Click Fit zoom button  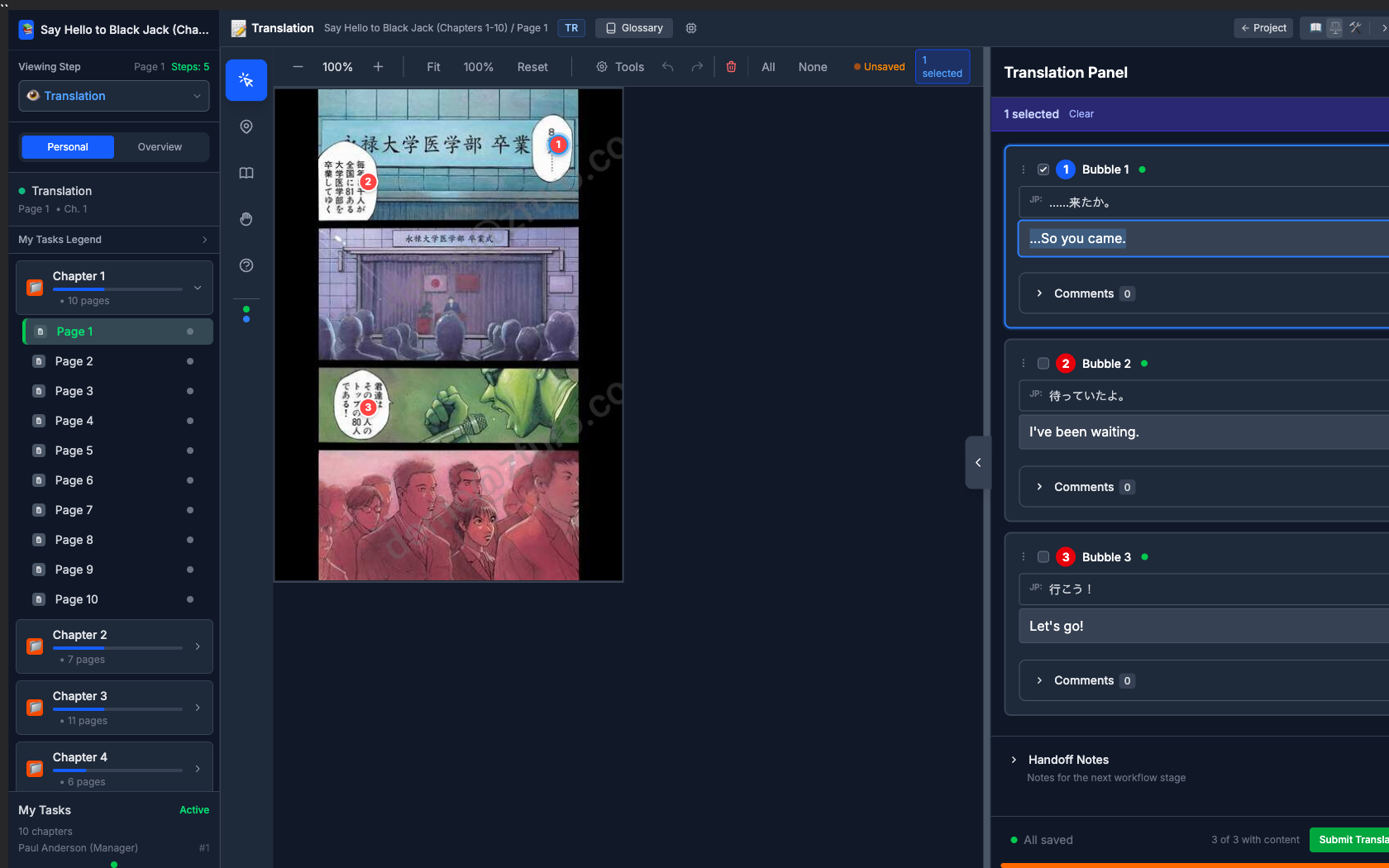click(433, 67)
